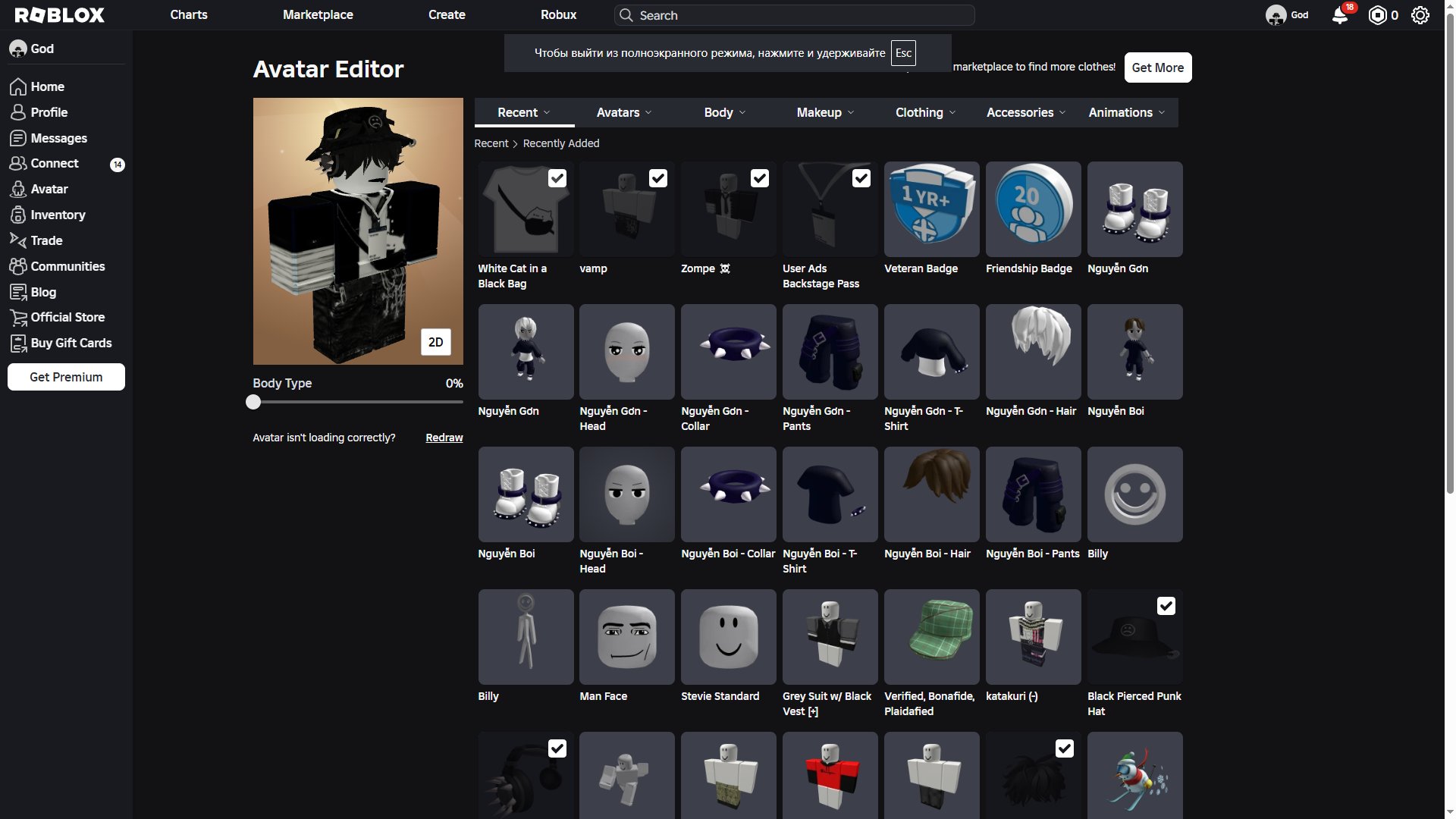Select the Avatar sidebar icon

pyautogui.click(x=18, y=190)
